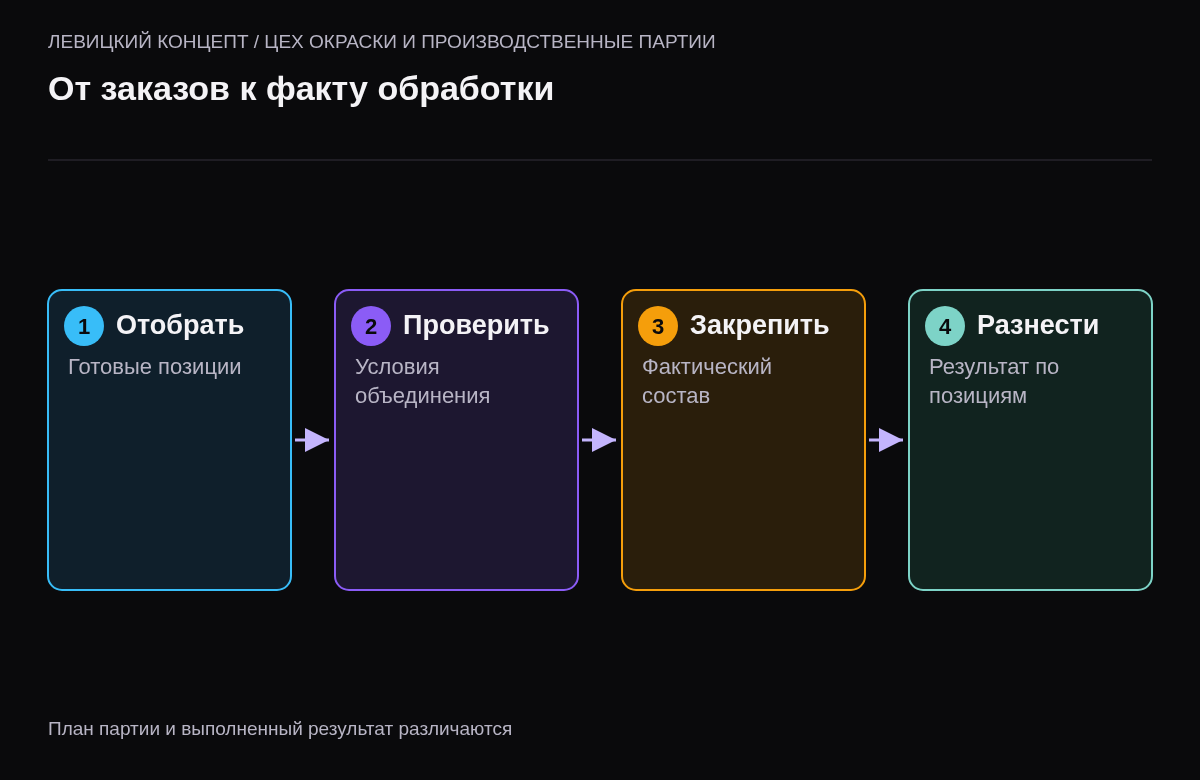Screen dimensions: 1200x780
Task: Click the step 3 number badge
Action: click(x=658, y=326)
